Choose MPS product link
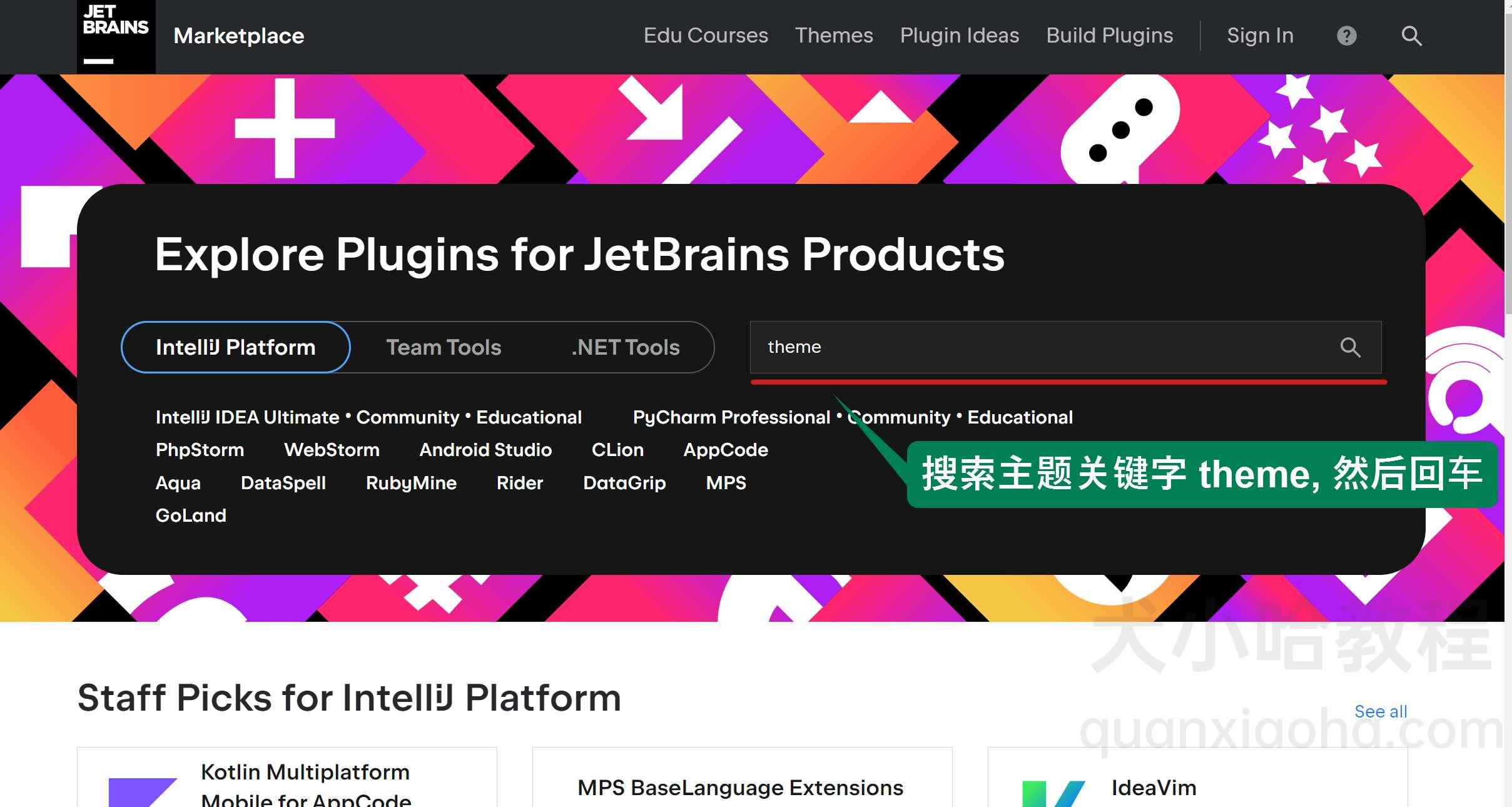Screen dimensions: 1512x807 (726, 483)
